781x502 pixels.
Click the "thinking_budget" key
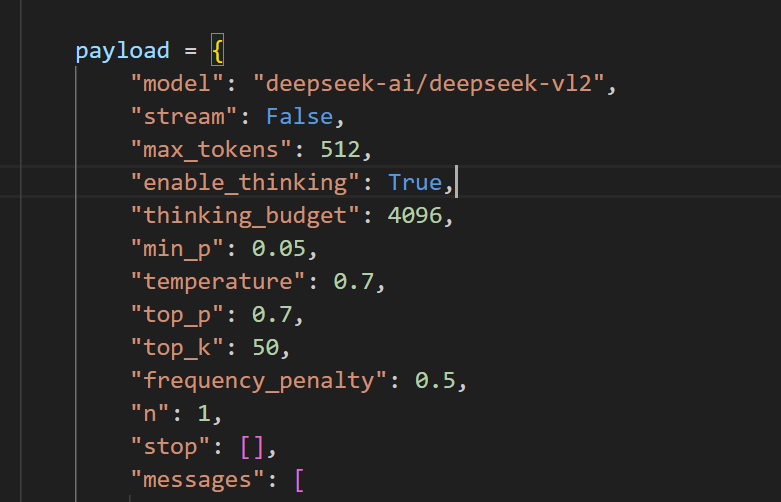[x=245, y=216]
